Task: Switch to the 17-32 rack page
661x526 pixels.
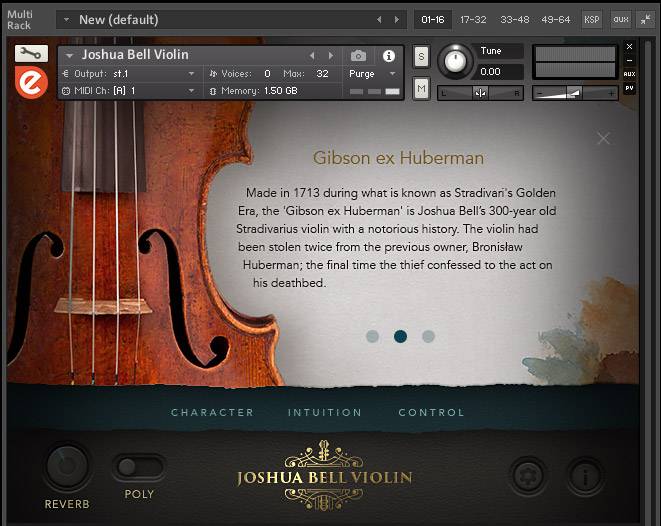Action: pyautogui.click(x=474, y=19)
